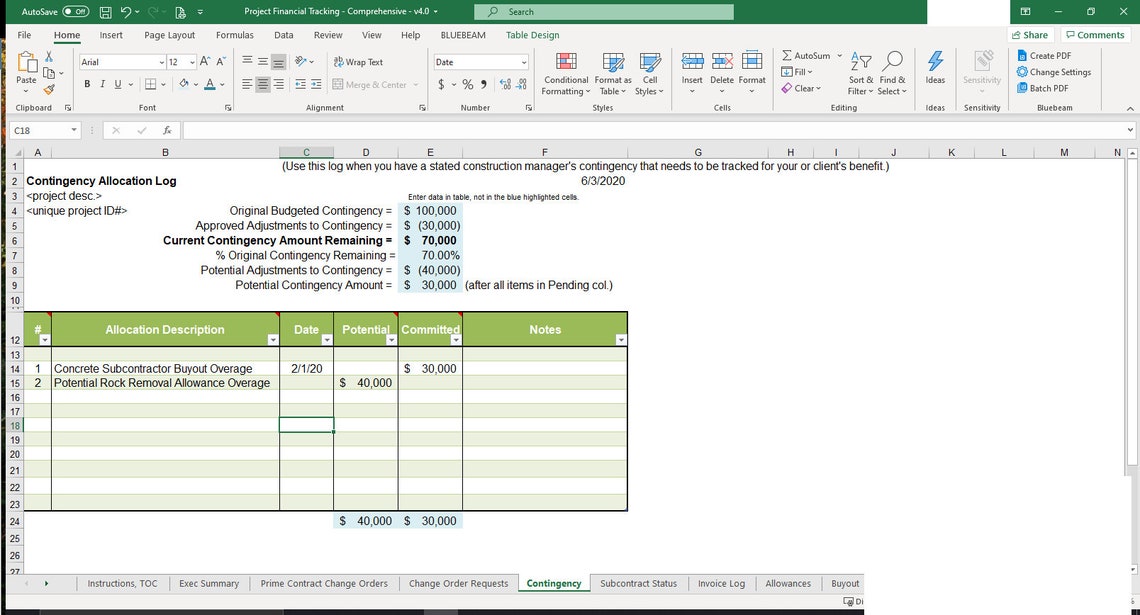1140x615 pixels.
Task: Click the Wrap Text icon
Action: pyautogui.click(x=356, y=61)
